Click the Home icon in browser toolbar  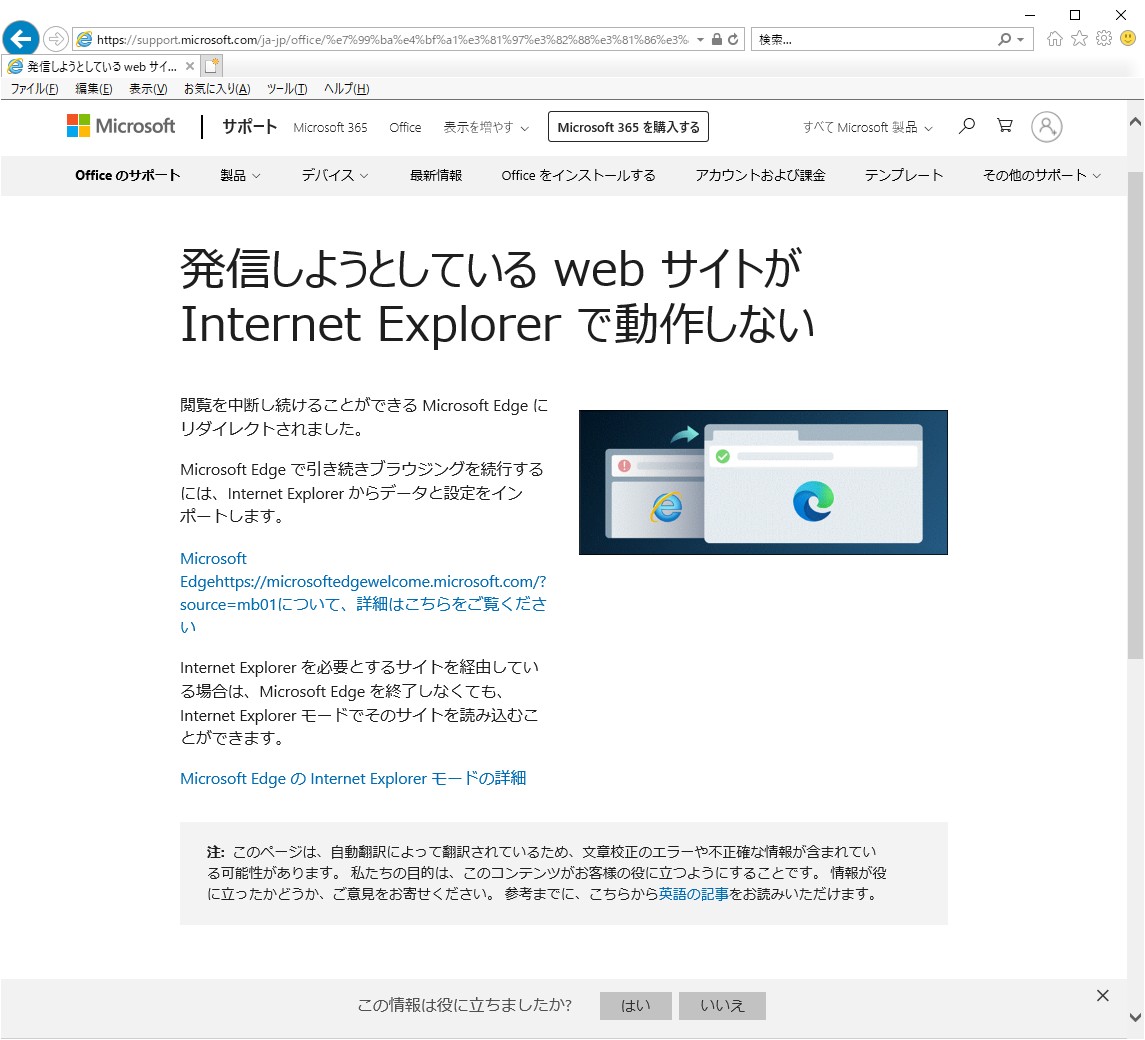click(x=1054, y=39)
